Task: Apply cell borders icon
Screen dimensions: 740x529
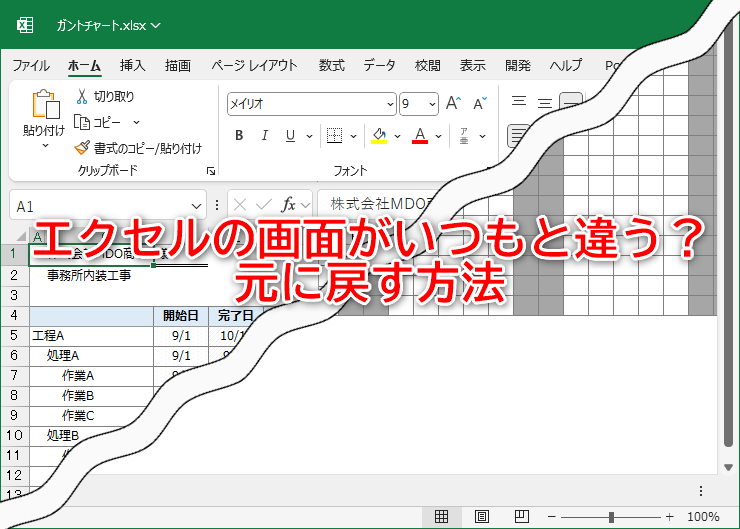Action: (335, 136)
